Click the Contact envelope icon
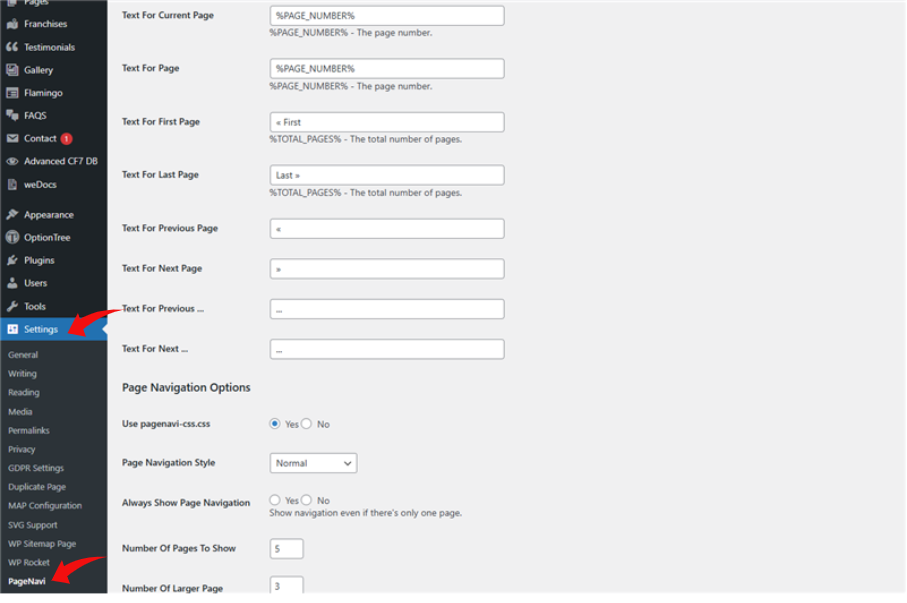Screen dimensions: 907x603 point(12,138)
